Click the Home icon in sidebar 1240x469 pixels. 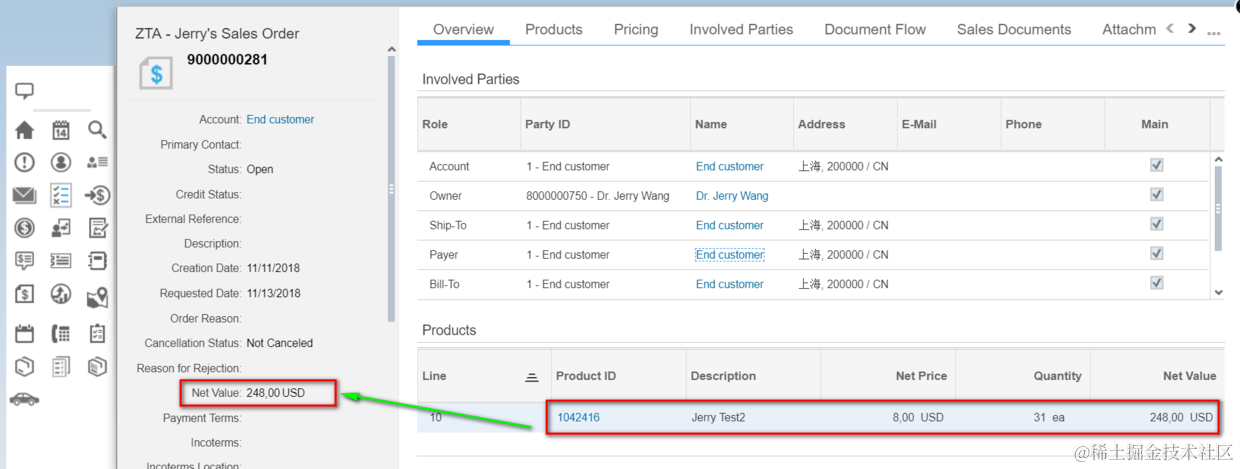(24, 130)
